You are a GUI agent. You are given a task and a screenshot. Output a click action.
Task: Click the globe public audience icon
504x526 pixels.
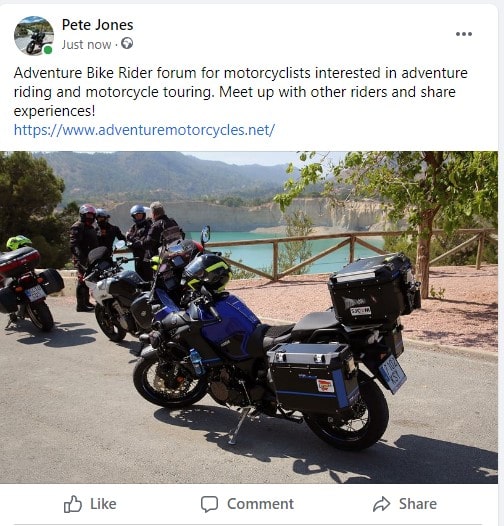[127, 44]
